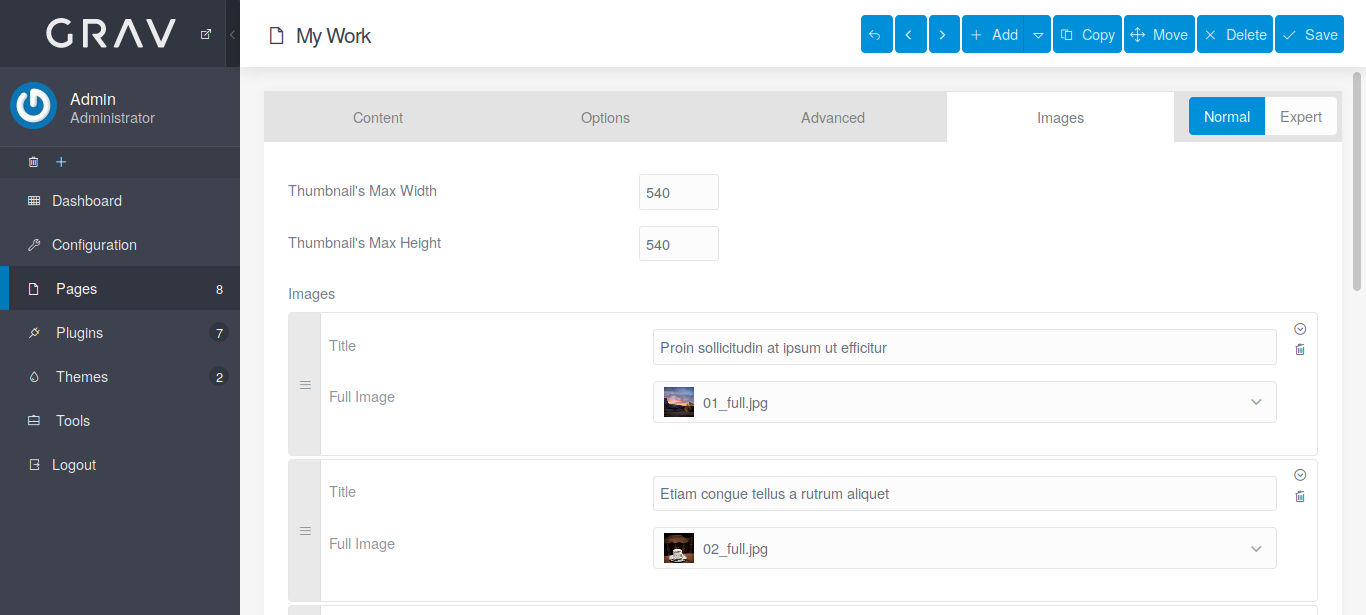Open the Add button dropdown arrow
Image resolution: width=1366 pixels, height=615 pixels.
pyautogui.click(x=1038, y=35)
